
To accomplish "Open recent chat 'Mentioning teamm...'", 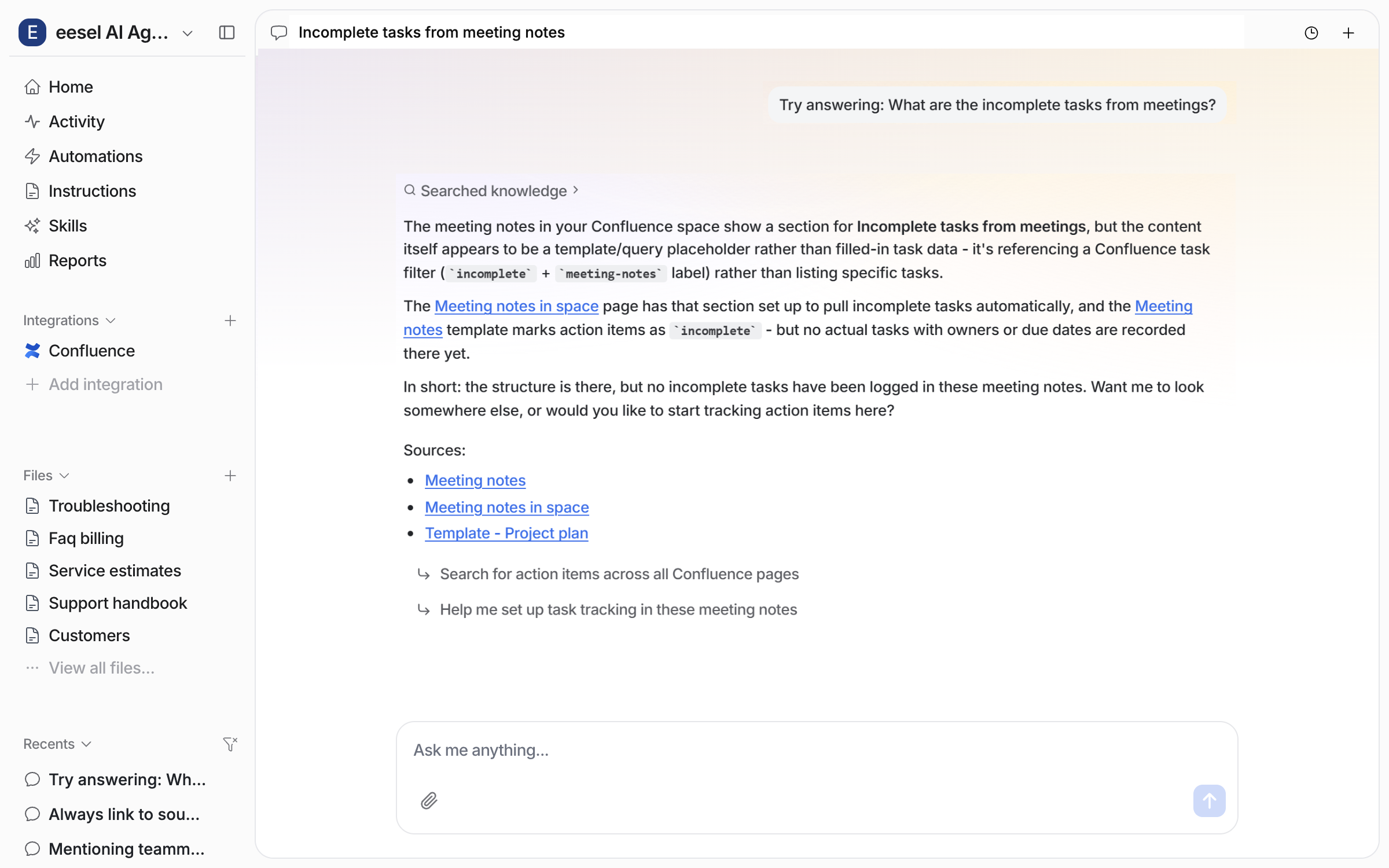I will point(127,849).
